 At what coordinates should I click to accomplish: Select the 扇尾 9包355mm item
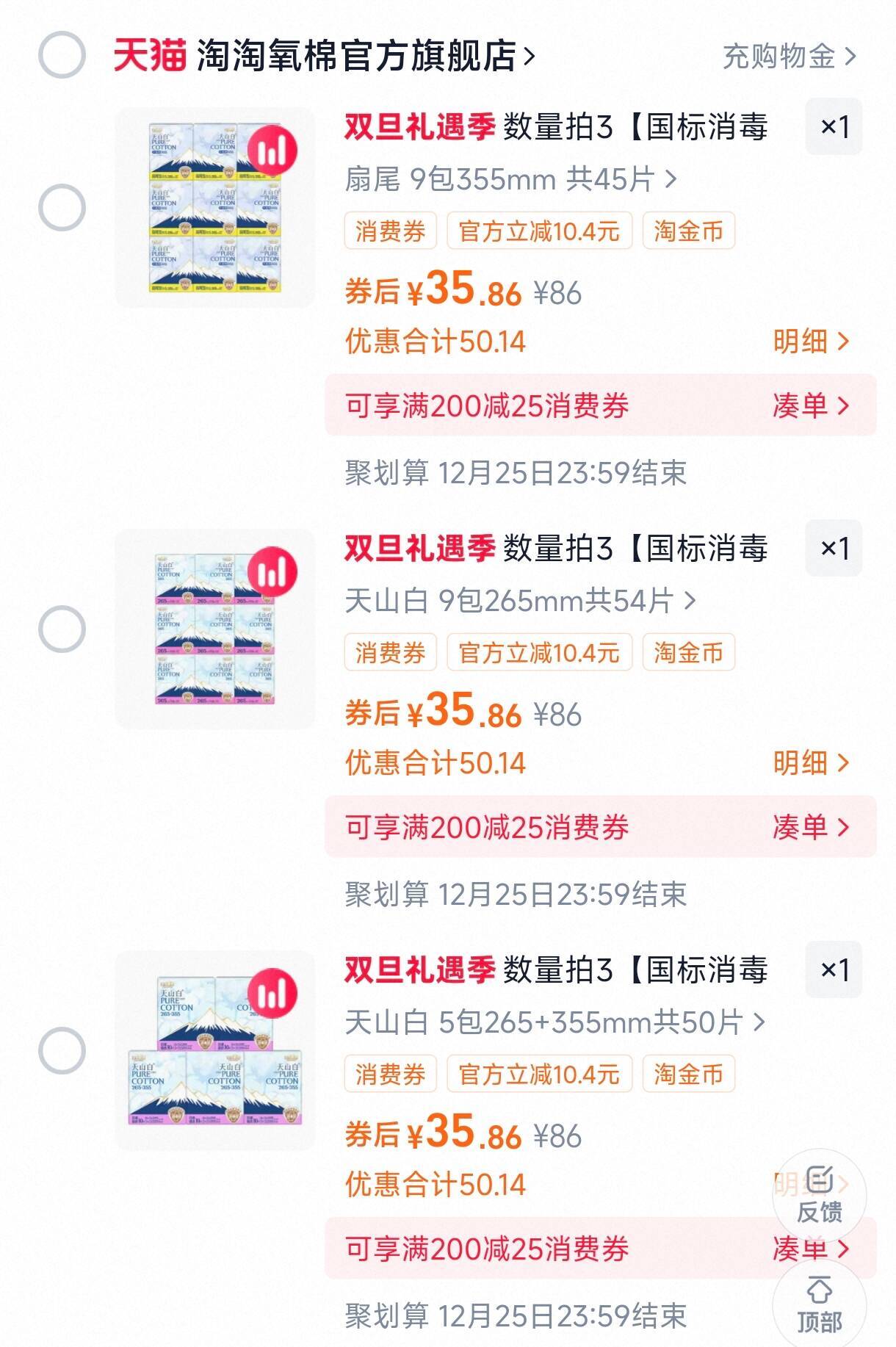point(62,208)
